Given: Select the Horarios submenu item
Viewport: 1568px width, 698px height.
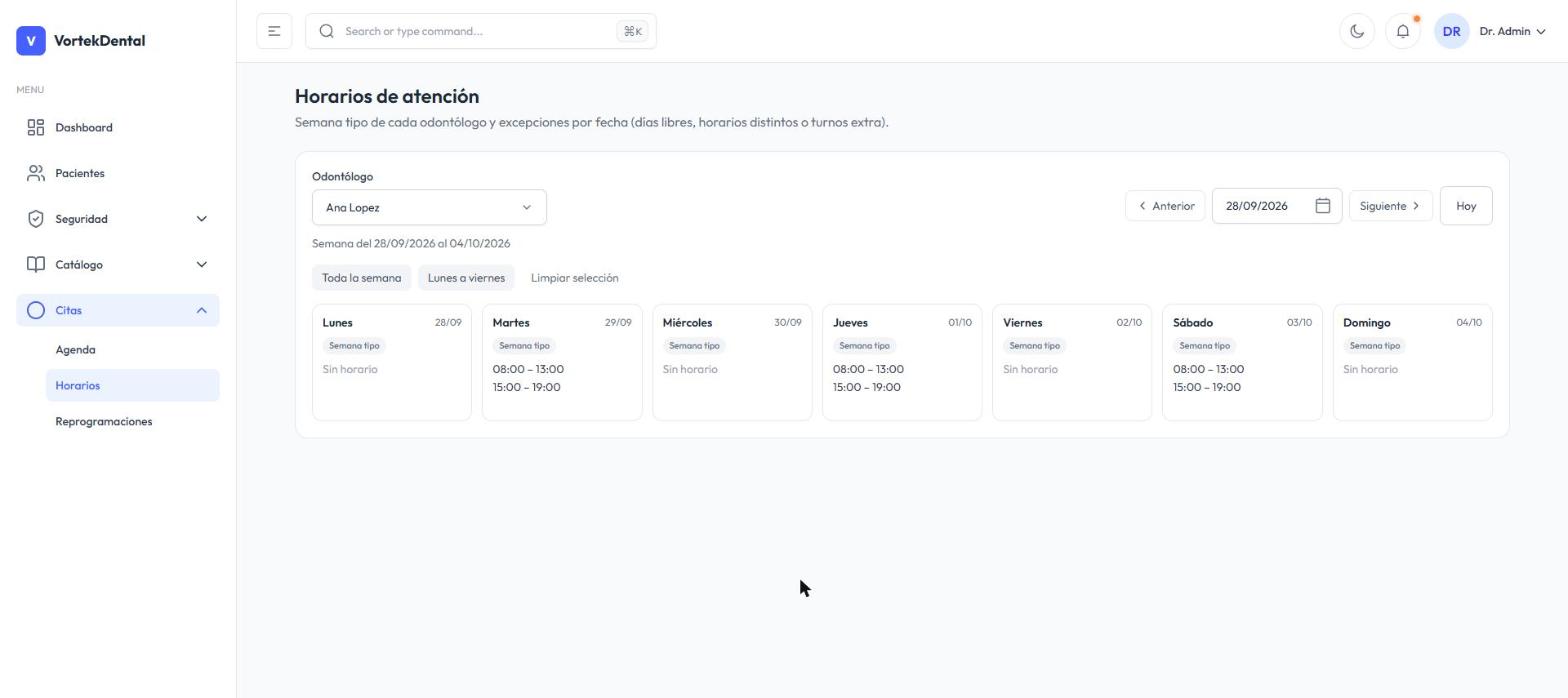Looking at the screenshot, I should point(133,386).
